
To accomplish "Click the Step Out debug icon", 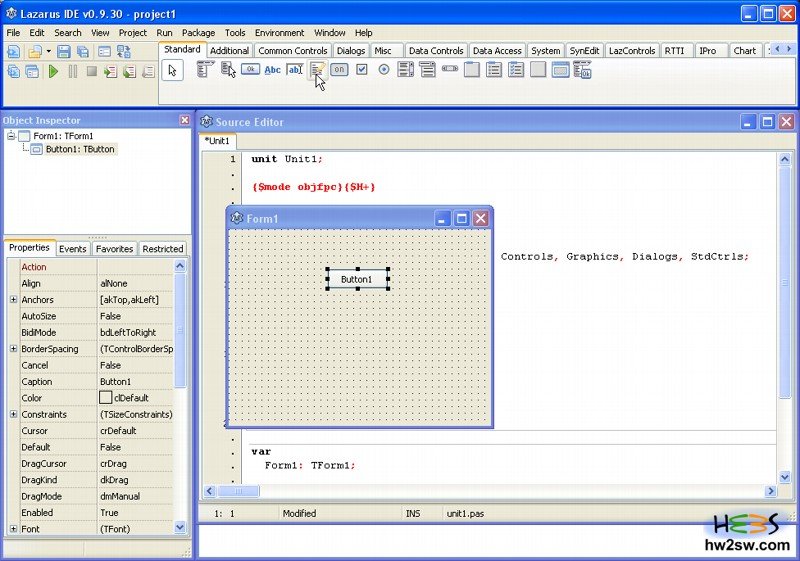I will pos(148,71).
